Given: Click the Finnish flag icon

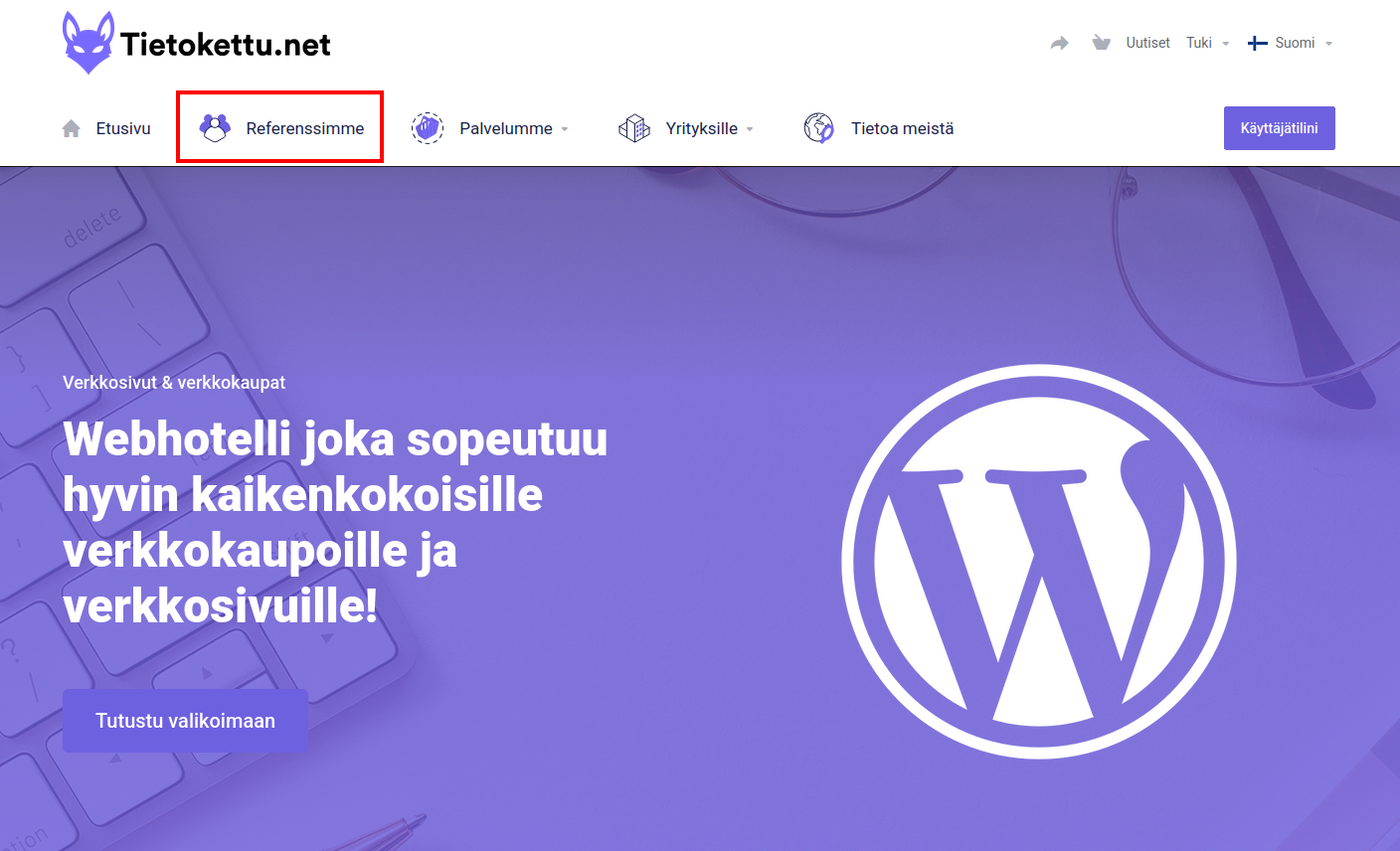Looking at the screenshot, I should [x=1258, y=43].
